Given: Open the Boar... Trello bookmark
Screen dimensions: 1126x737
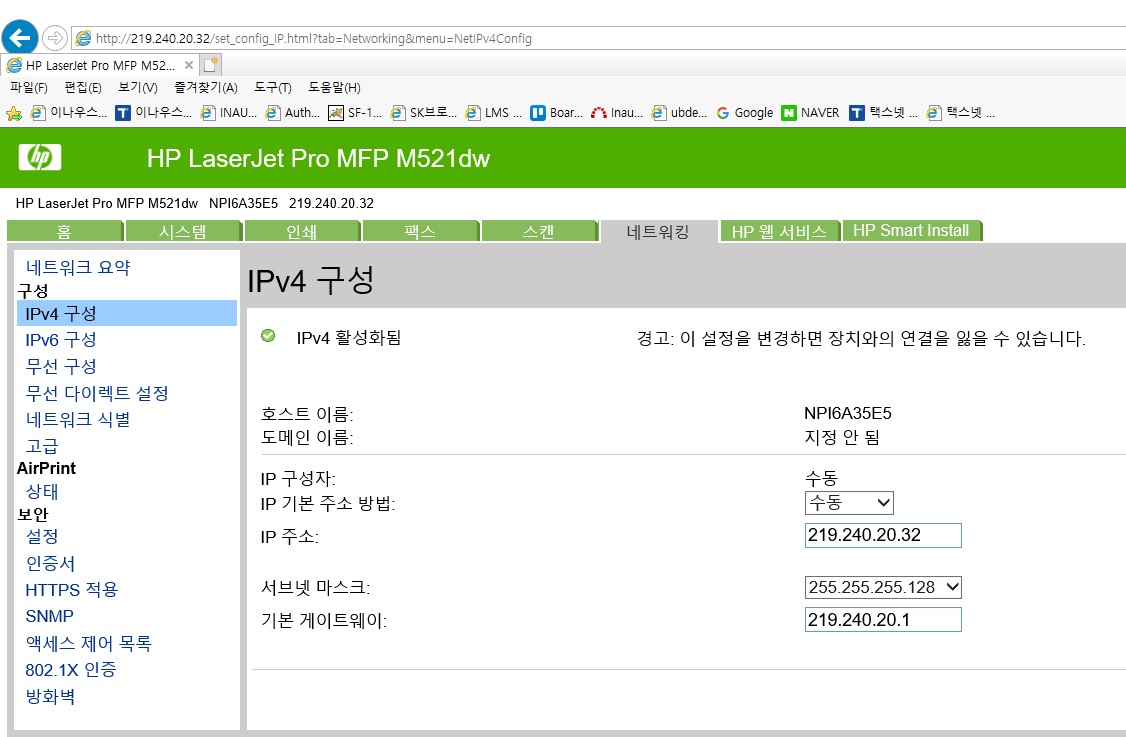Looking at the screenshot, I should coord(557,113).
